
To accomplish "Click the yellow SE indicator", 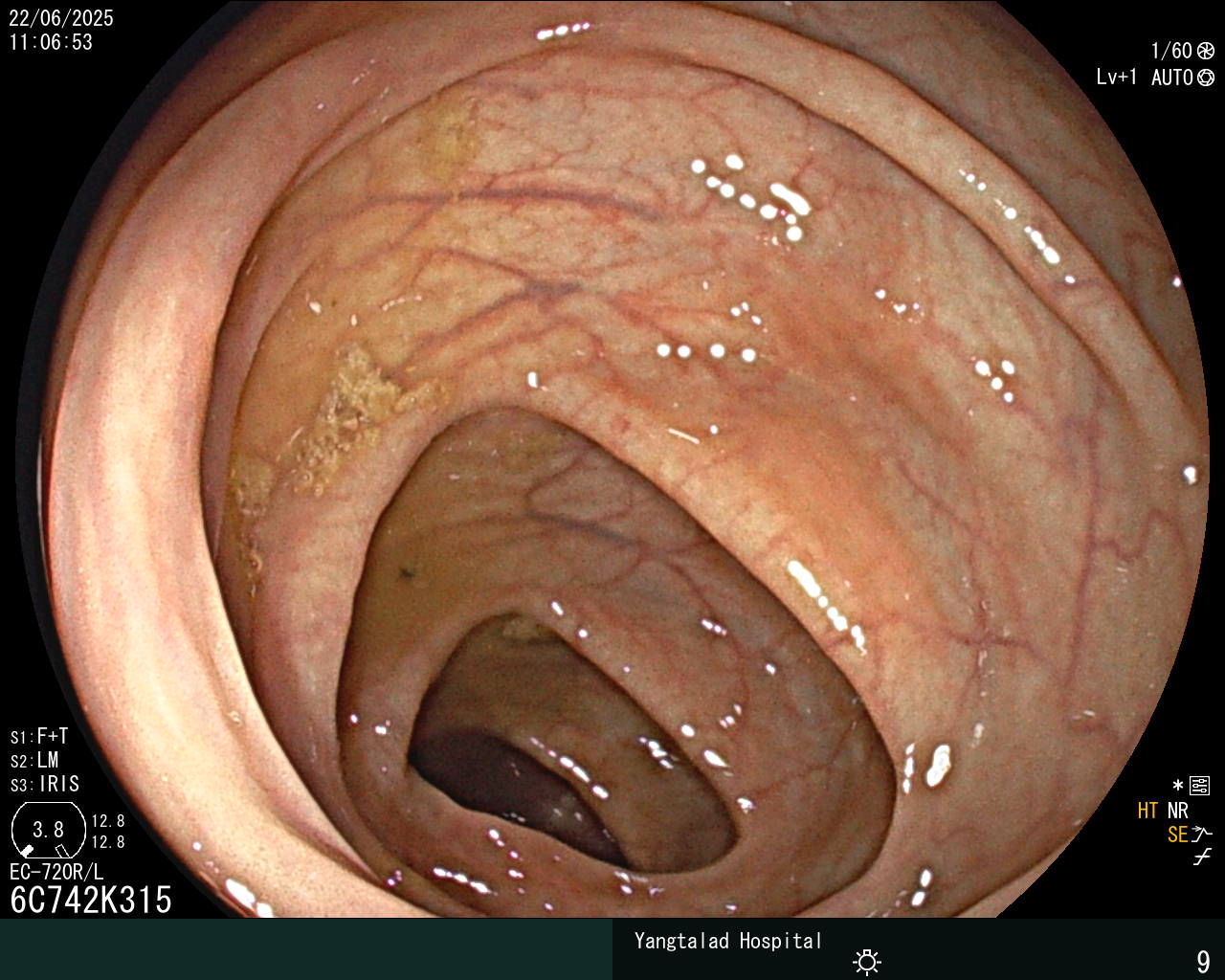I will [x=1177, y=835].
